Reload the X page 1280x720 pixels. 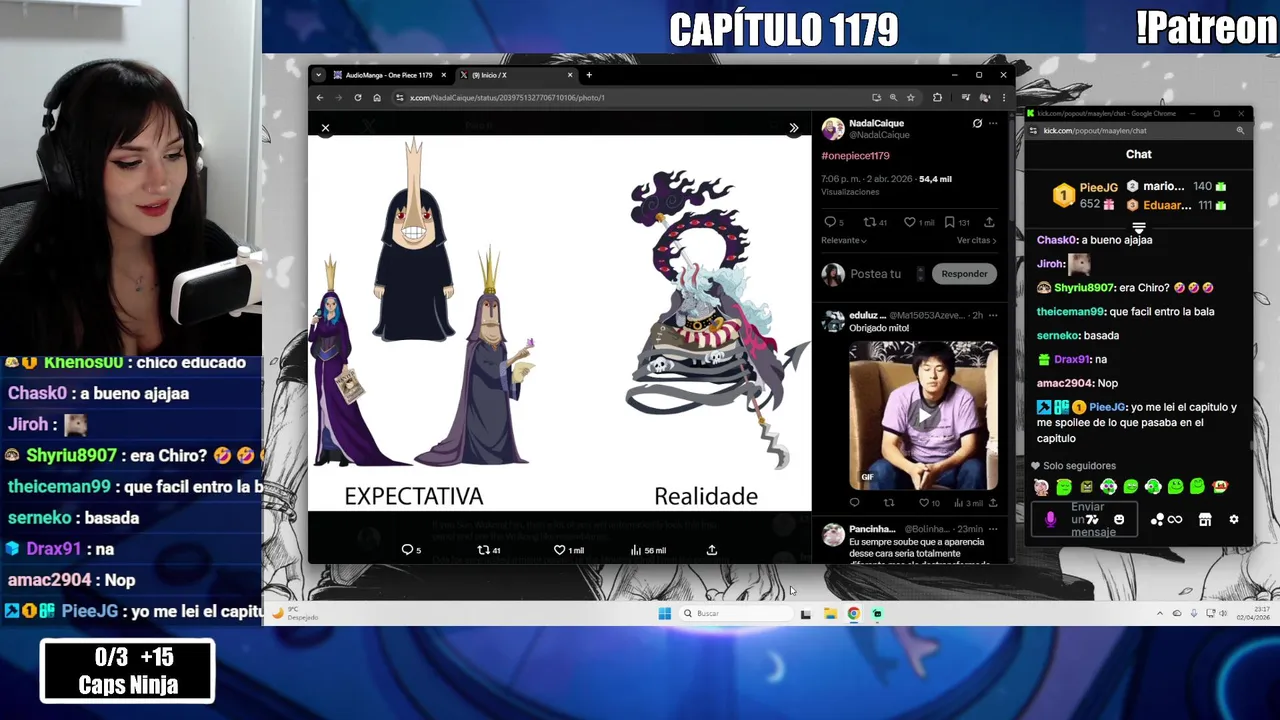point(358,97)
